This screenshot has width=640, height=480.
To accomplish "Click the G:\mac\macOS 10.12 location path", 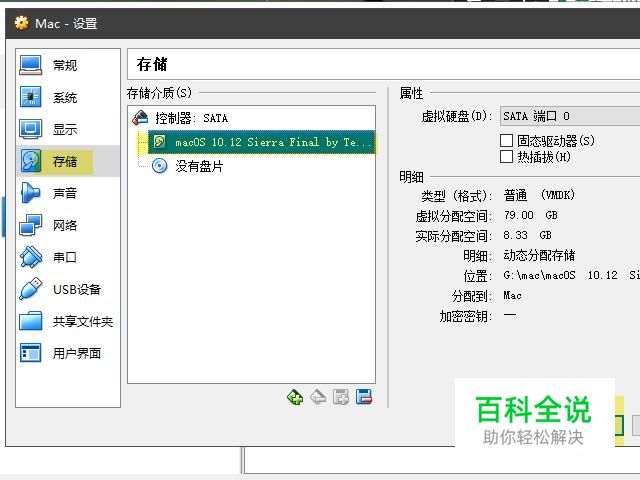I will pyautogui.click(x=571, y=275).
